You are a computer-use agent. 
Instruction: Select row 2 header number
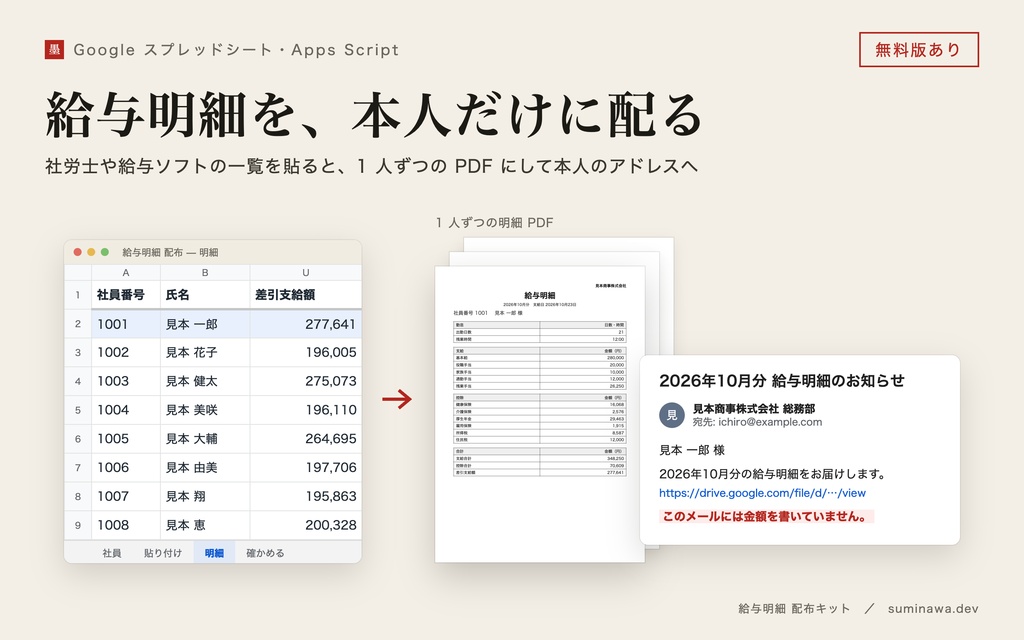pos(78,324)
